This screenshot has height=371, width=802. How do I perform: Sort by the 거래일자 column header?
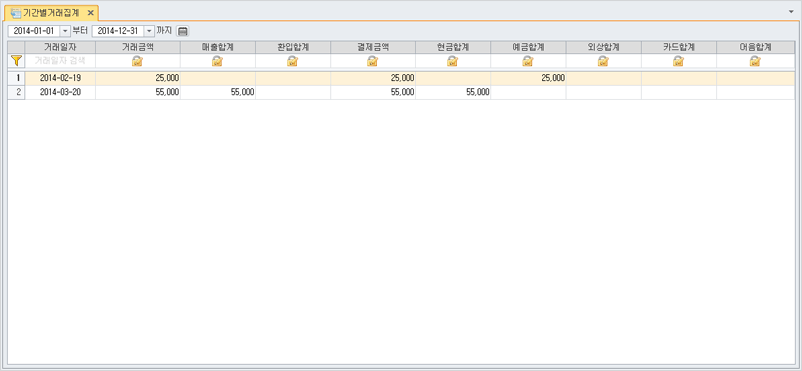coord(60,48)
